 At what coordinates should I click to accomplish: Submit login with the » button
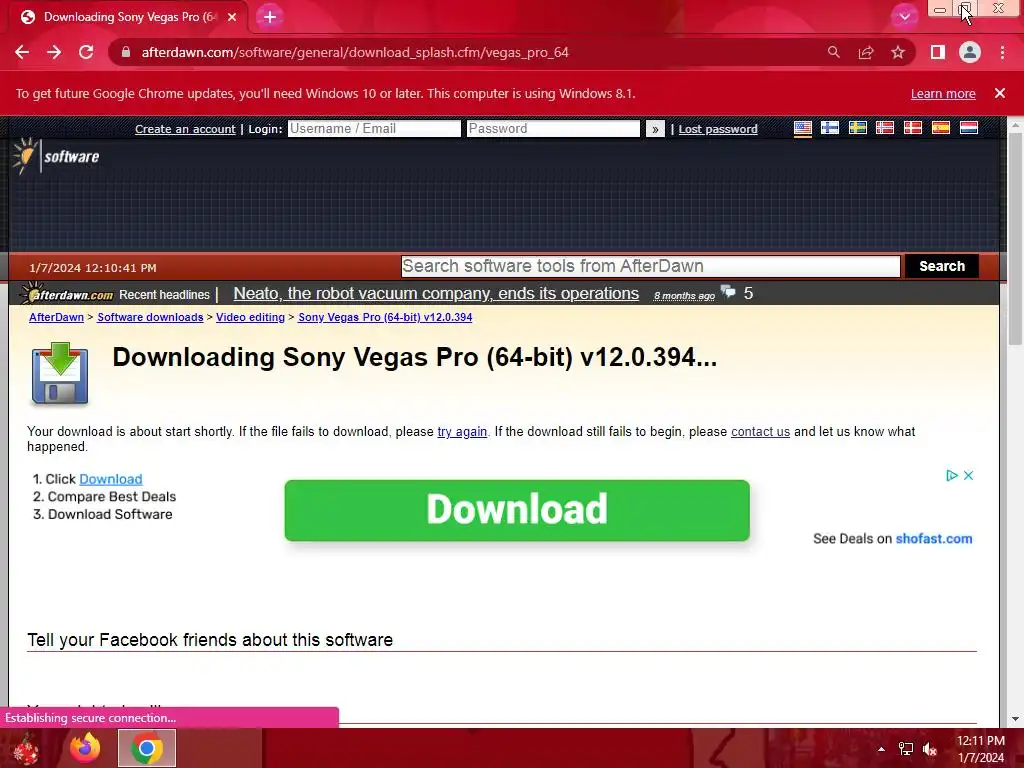point(655,129)
